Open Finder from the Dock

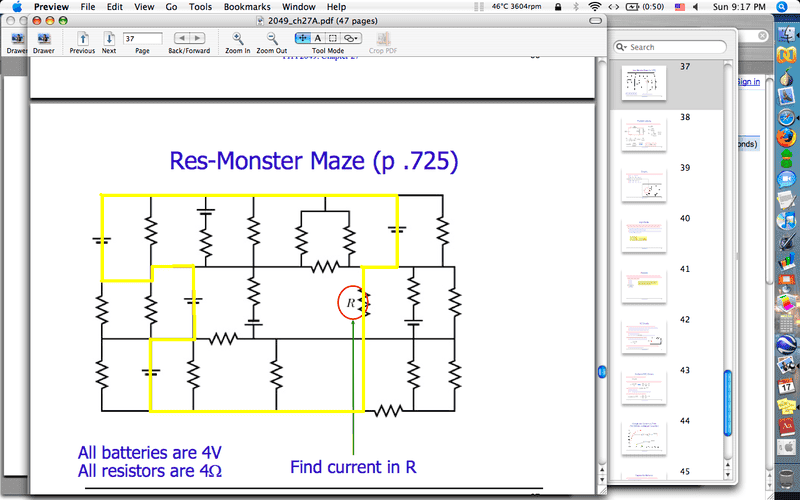[786, 34]
